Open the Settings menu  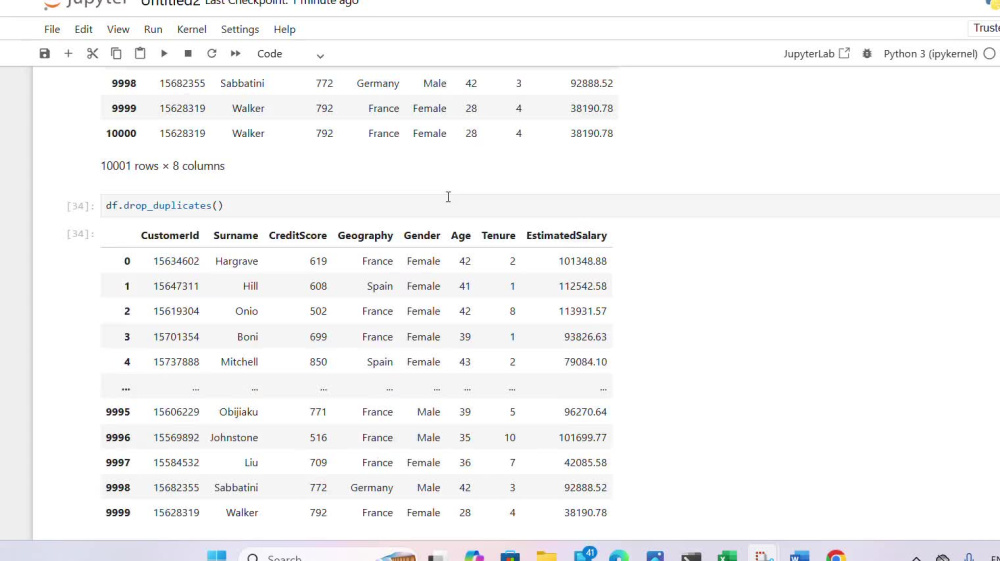click(x=240, y=29)
